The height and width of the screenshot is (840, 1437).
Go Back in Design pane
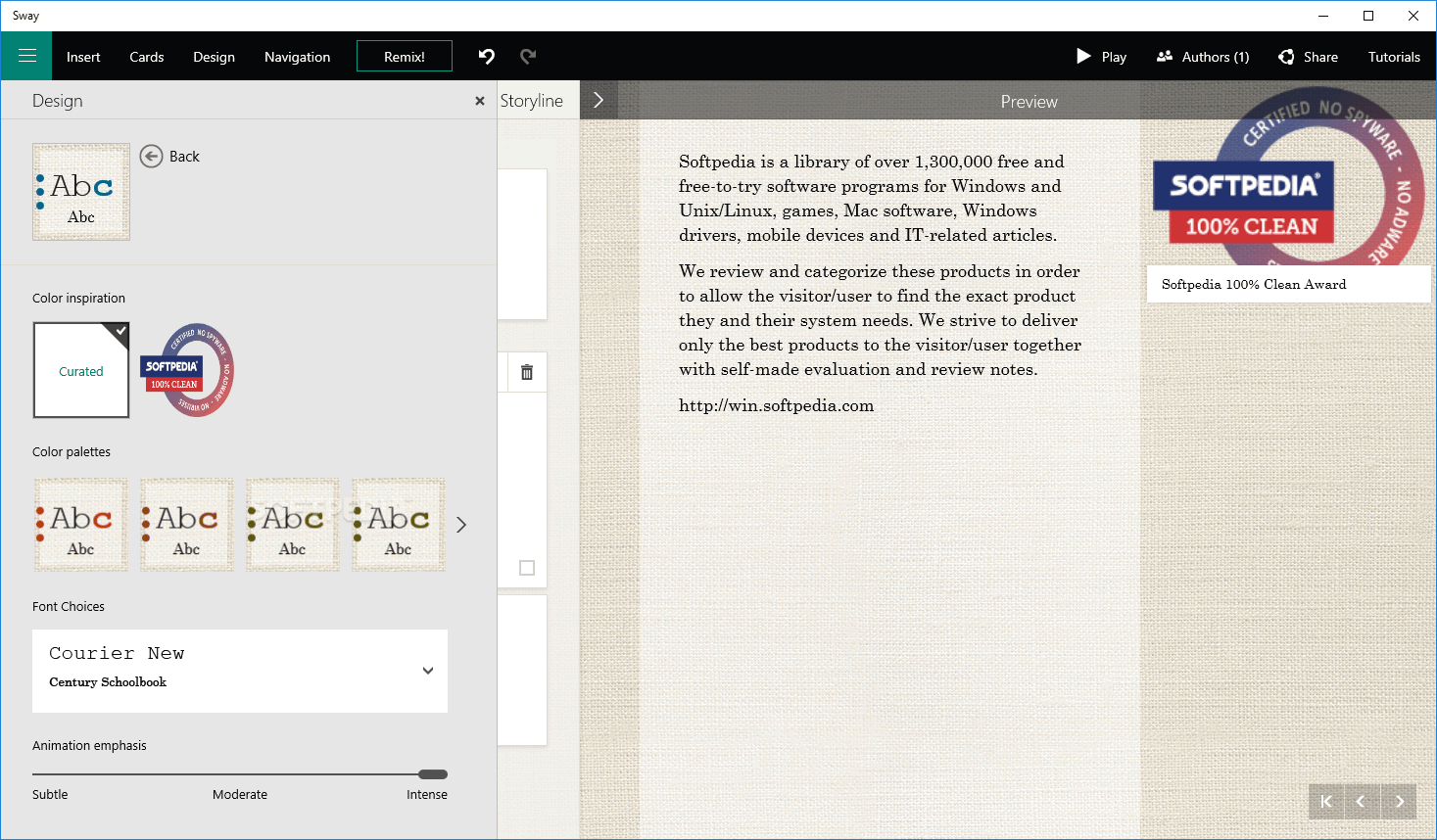coord(169,157)
